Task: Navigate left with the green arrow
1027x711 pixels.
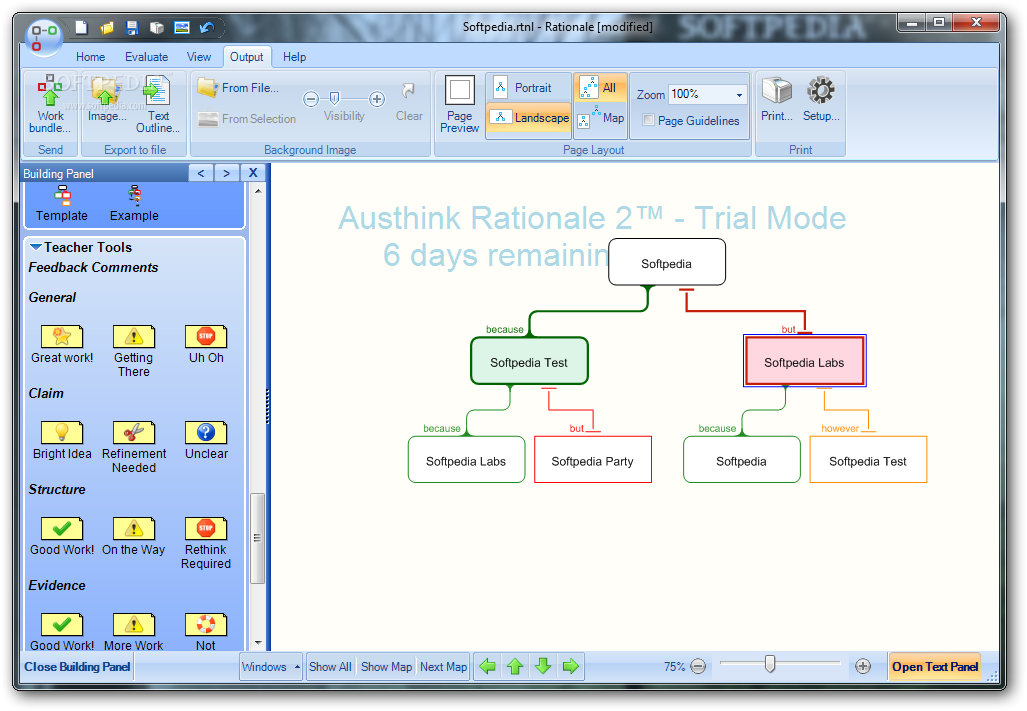Action: click(487, 666)
